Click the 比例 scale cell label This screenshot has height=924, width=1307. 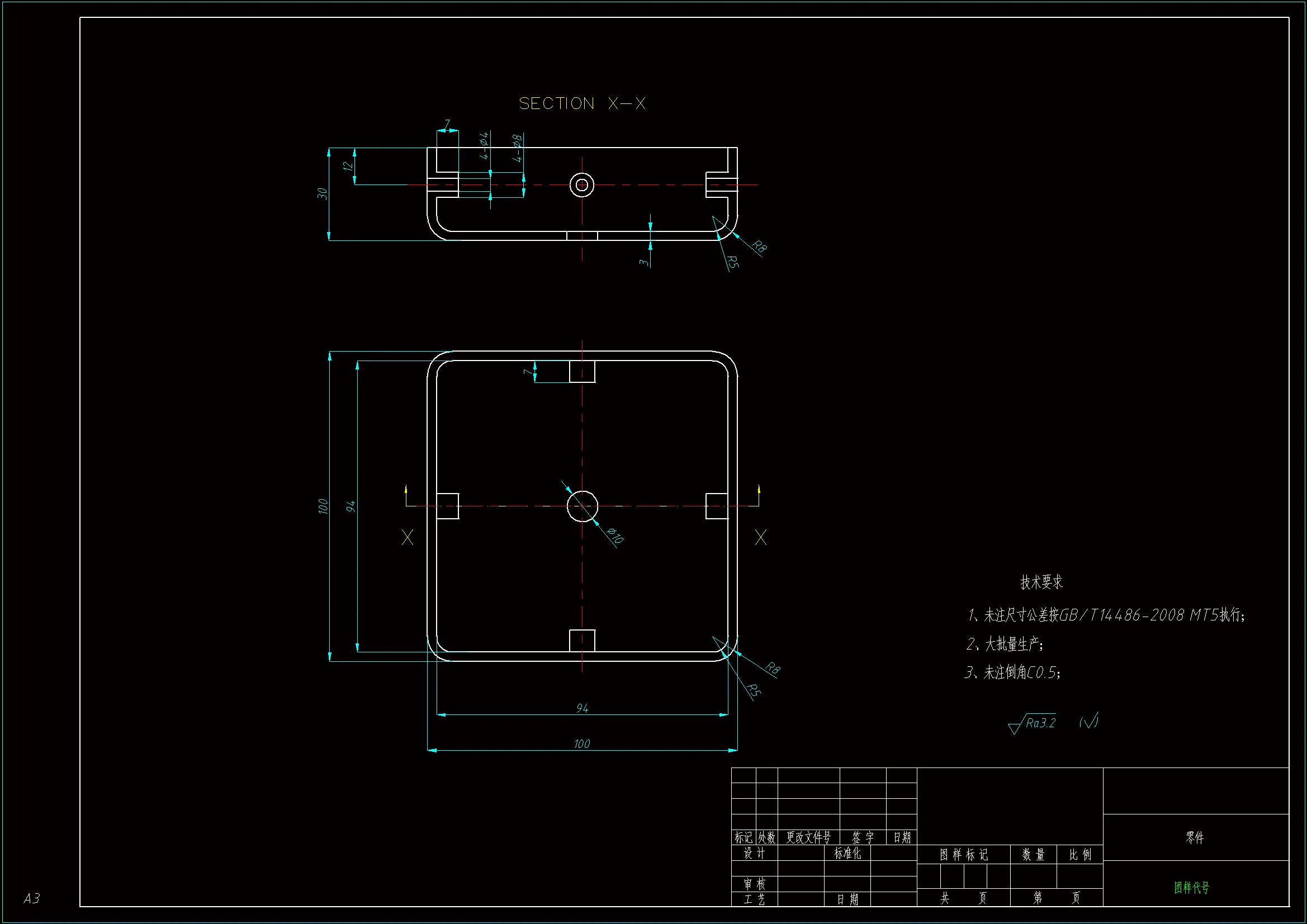coord(1080,855)
